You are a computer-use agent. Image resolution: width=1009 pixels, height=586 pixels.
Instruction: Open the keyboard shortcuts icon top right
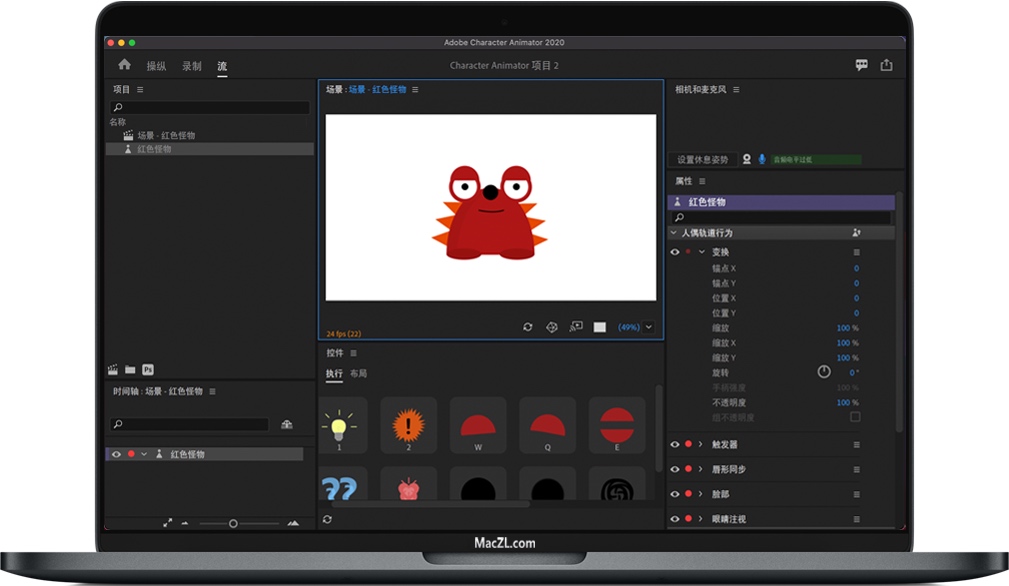[x=861, y=64]
